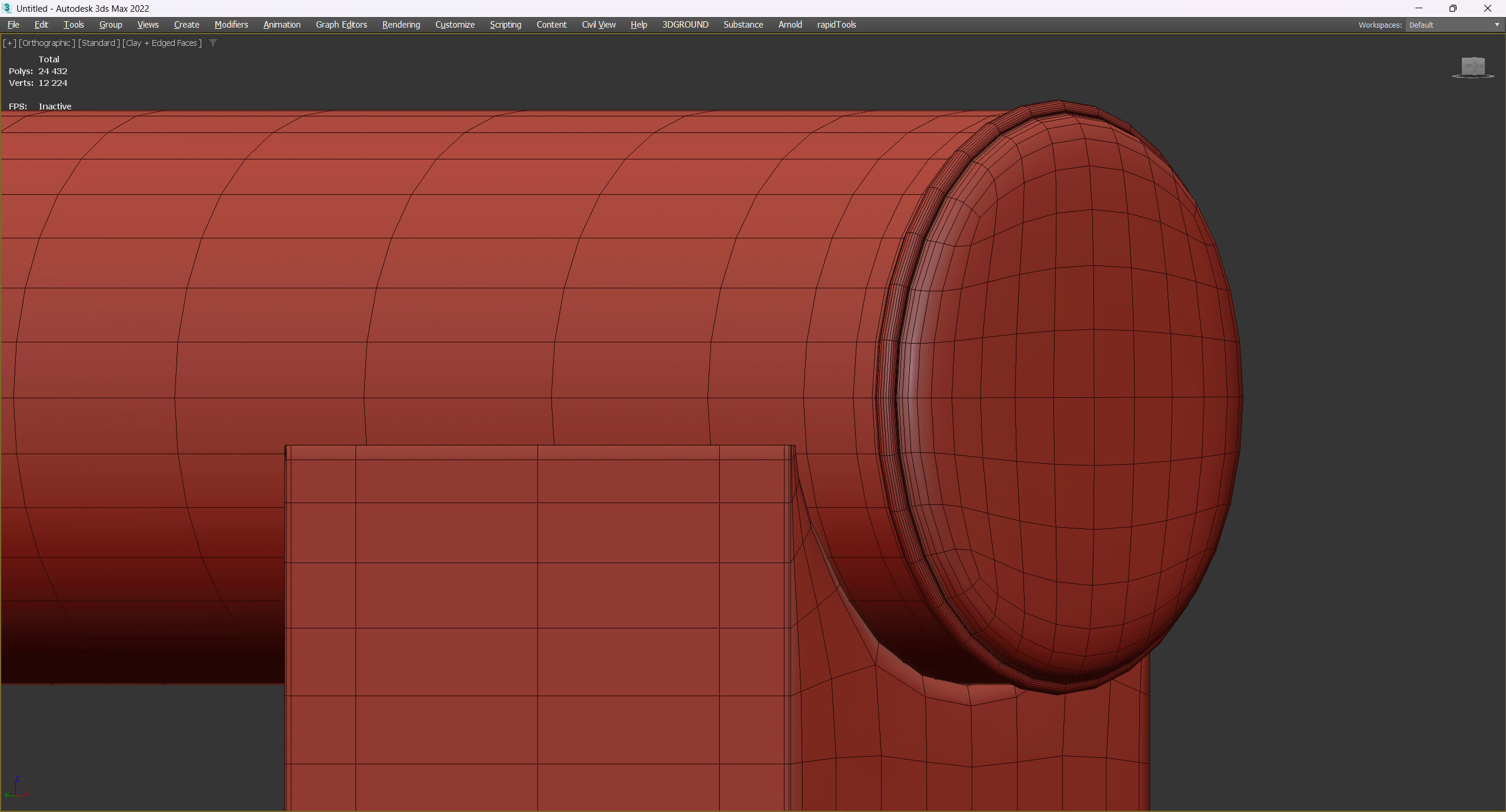Click the 3ds Max application icon in the title bar
The image size is (1506, 812).
pyautogui.click(x=7, y=8)
